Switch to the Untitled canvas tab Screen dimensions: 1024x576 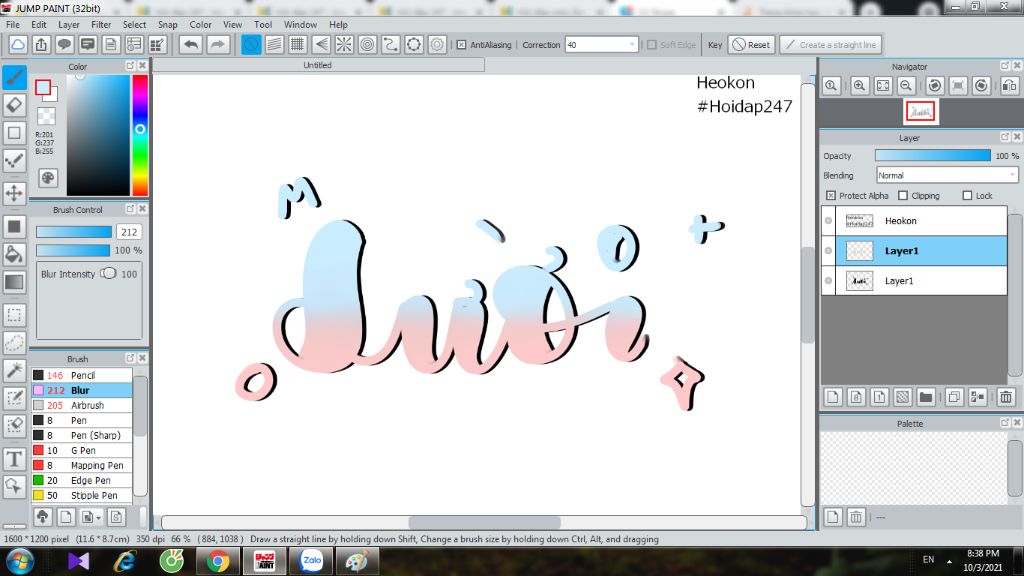pyautogui.click(x=318, y=65)
